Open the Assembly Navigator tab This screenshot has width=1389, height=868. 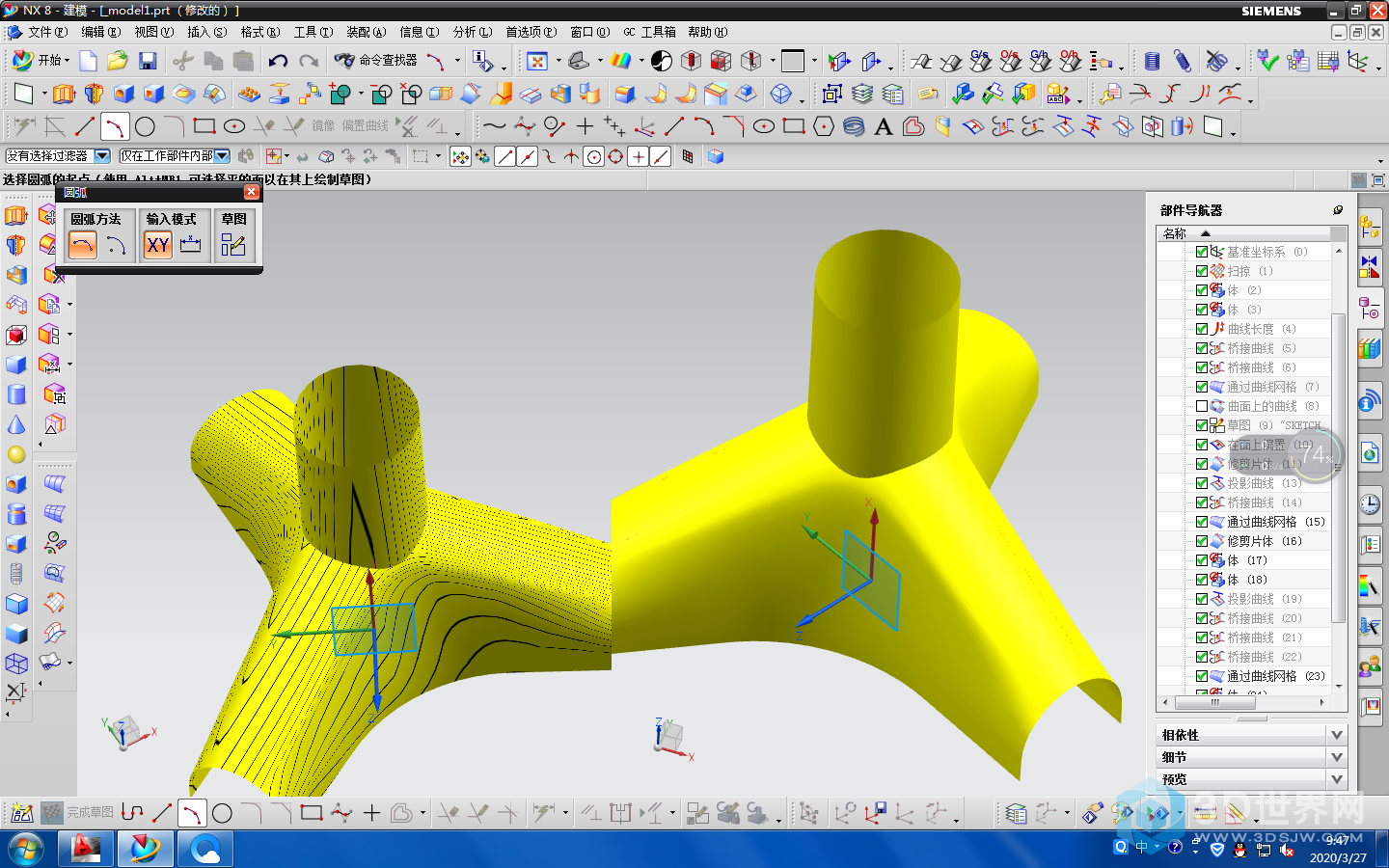click(1370, 228)
